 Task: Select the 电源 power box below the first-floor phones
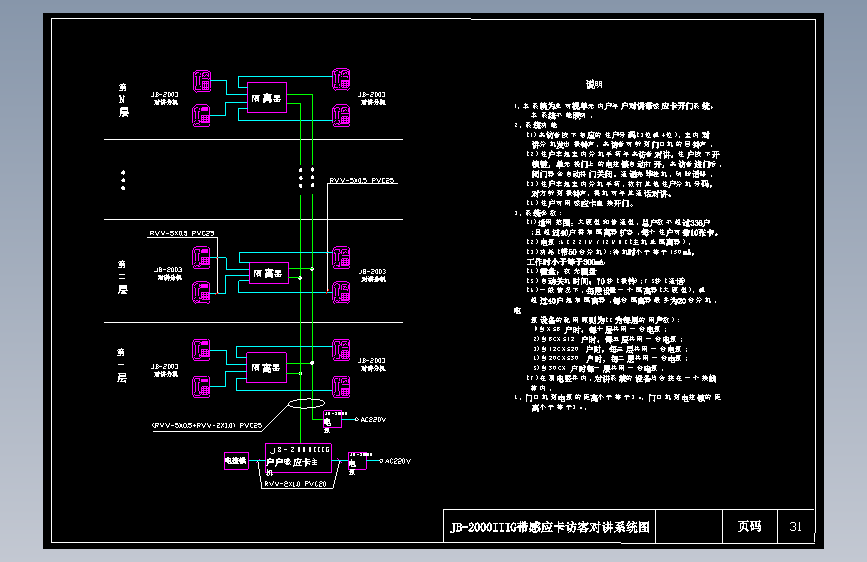point(332,419)
